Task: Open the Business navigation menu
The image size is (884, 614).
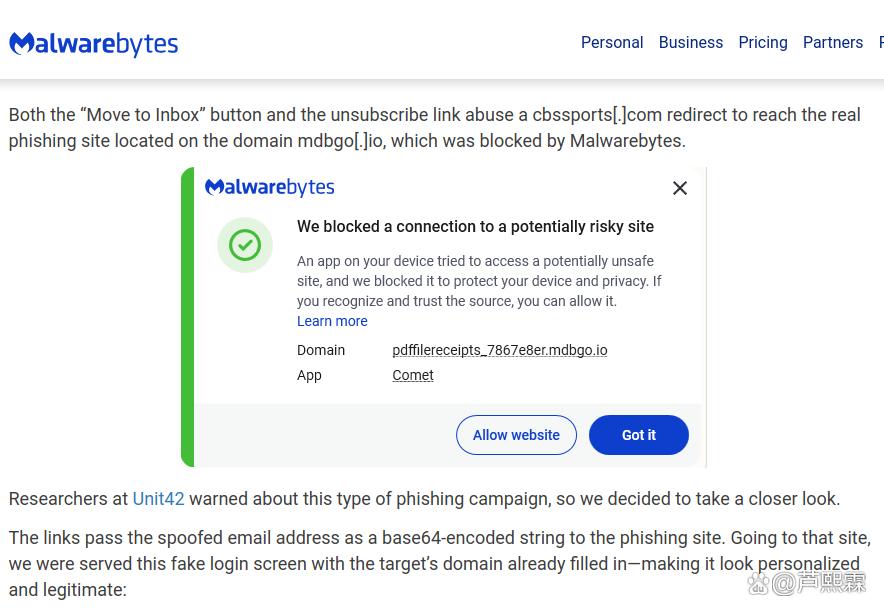Action: coord(691,42)
